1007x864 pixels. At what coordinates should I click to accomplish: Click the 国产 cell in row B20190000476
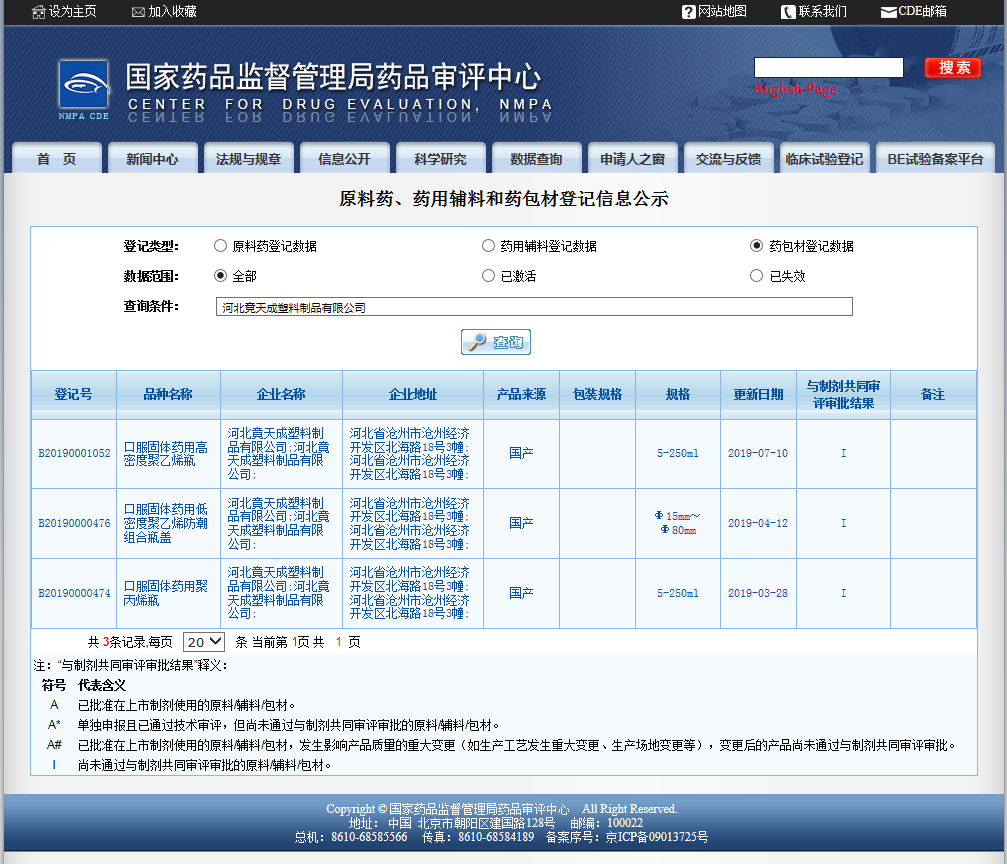tap(521, 523)
